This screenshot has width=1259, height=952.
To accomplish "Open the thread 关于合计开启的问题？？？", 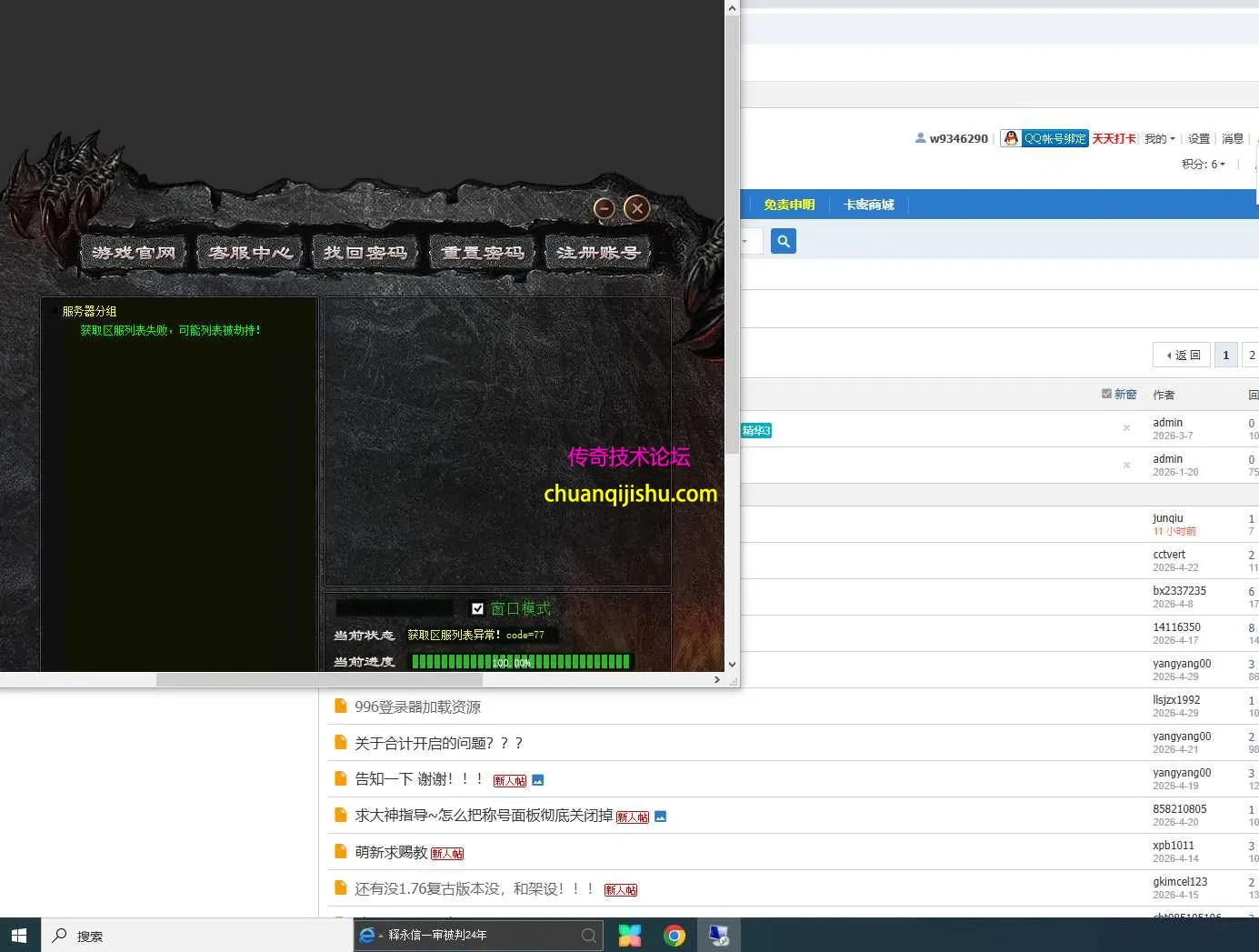I will [439, 743].
